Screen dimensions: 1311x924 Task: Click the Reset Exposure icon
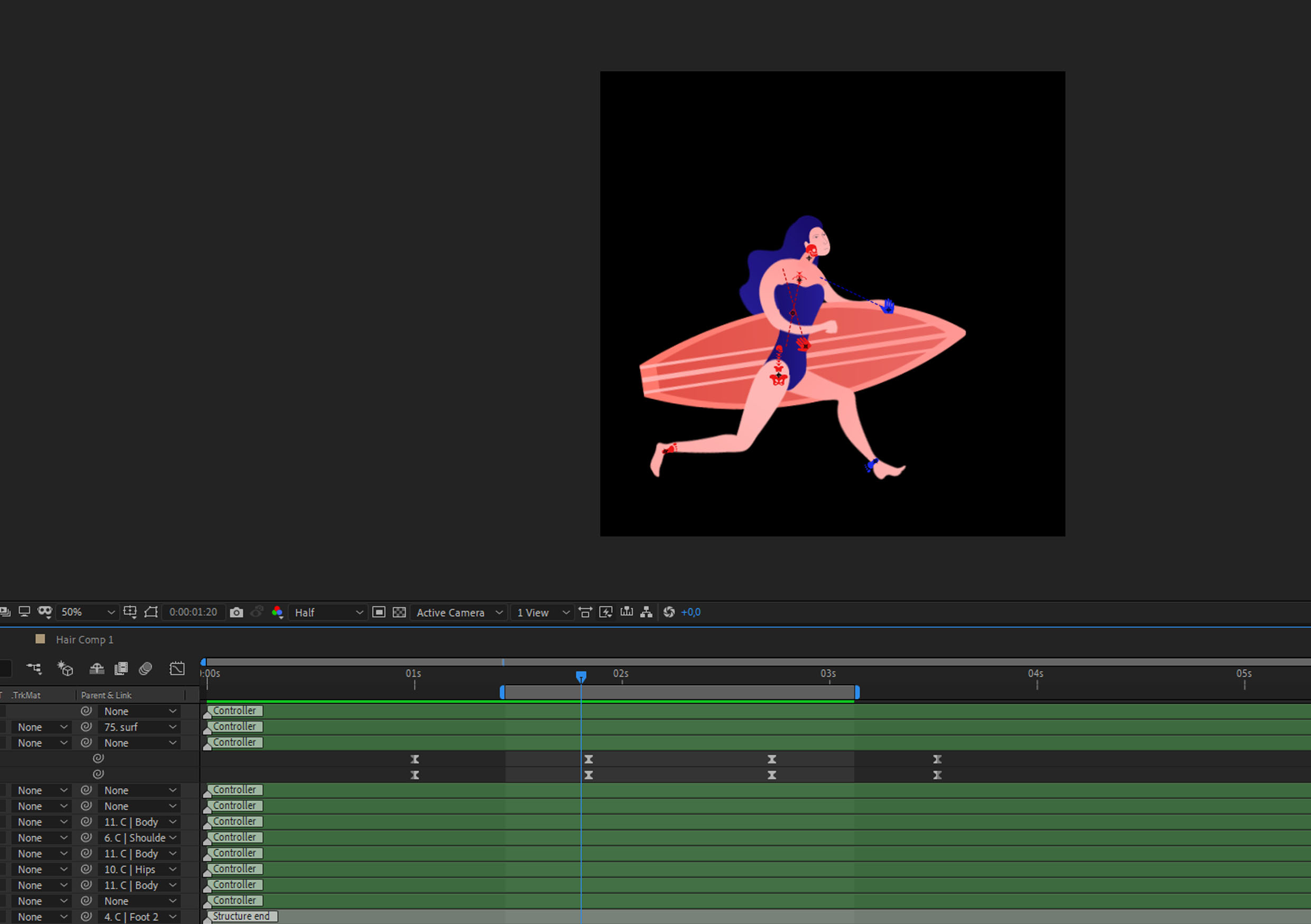point(669,612)
